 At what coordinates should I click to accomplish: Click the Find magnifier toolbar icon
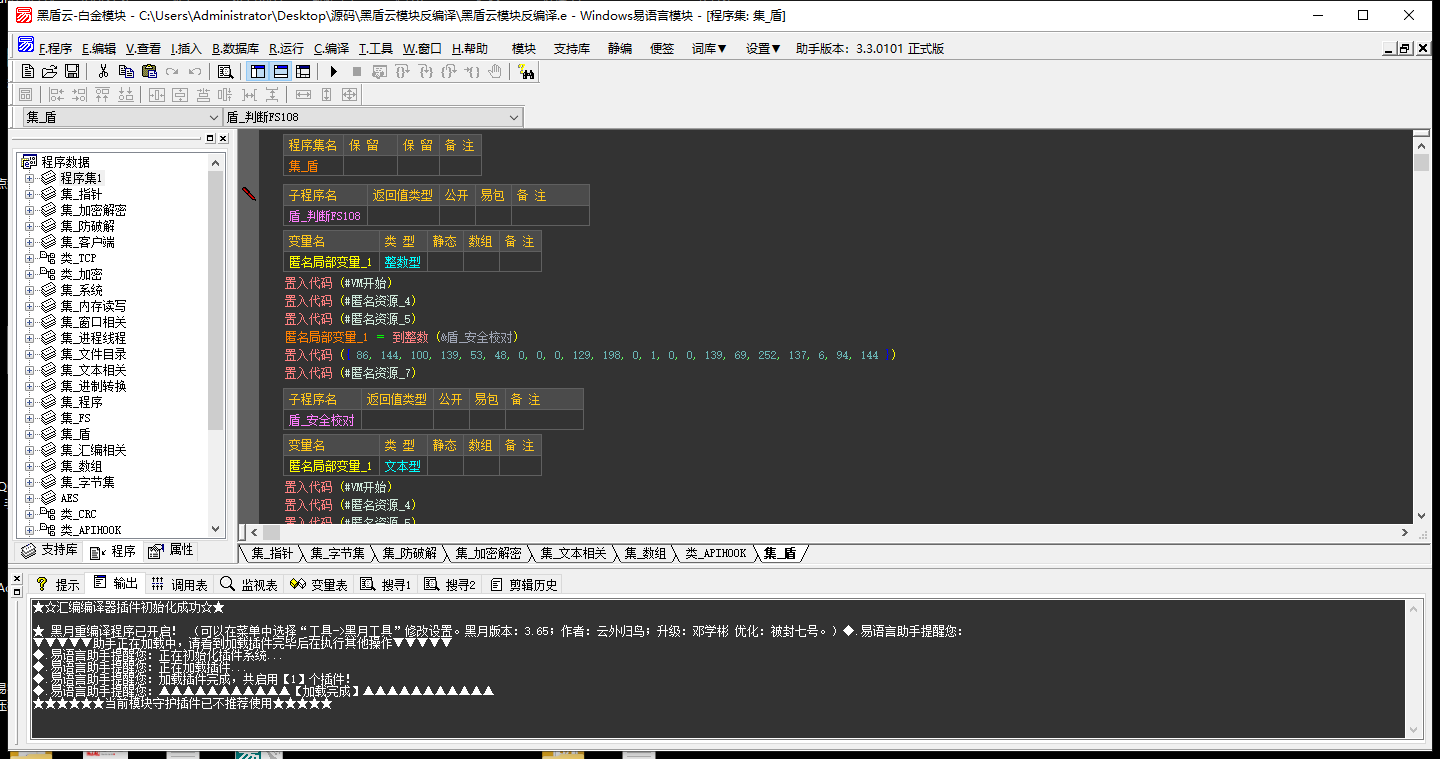click(226, 72)
